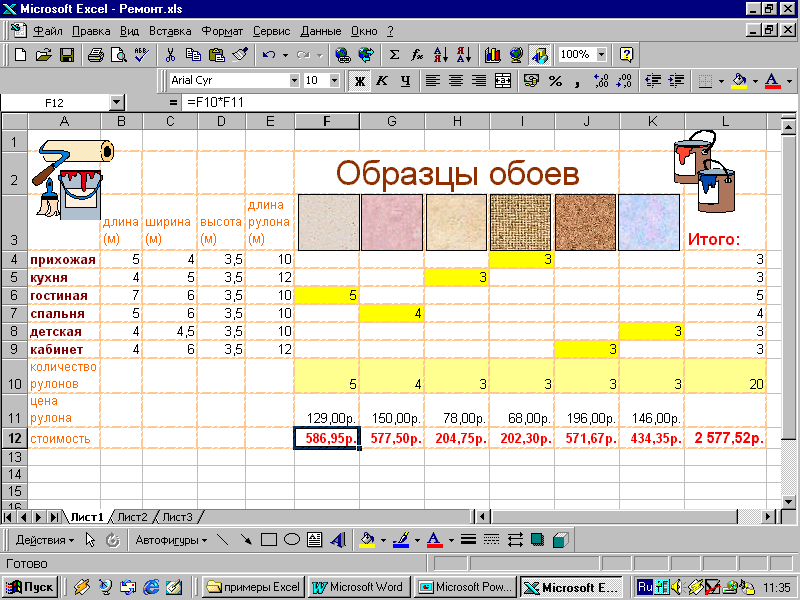The image size is (800, 600).
Task: Expand the Arial Cyr font dropdown
Action: pos(294,81)
